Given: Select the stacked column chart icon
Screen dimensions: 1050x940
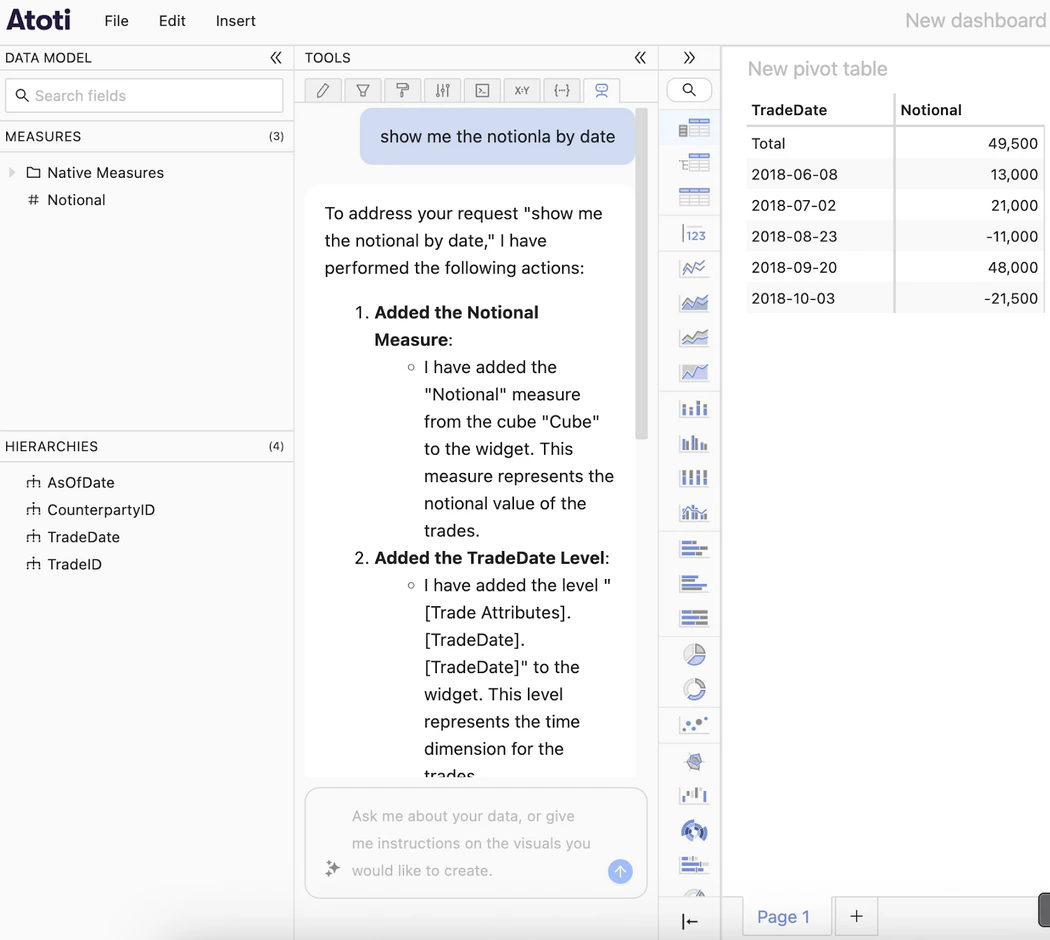Looking at the screenshot, I should point(694,408).
